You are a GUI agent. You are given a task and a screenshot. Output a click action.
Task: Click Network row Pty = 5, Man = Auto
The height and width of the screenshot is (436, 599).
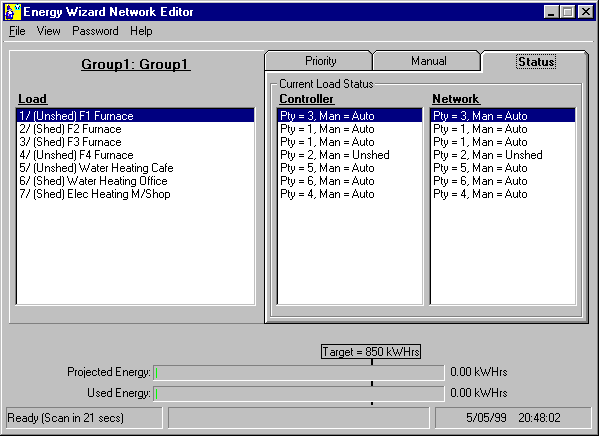tap(503, 168)
